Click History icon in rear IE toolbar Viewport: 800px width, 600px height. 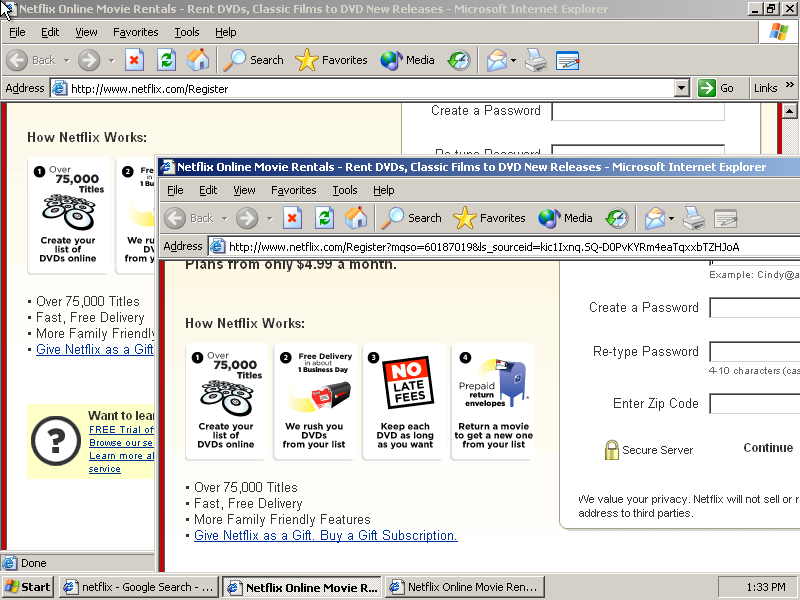(x=459, y=60)
